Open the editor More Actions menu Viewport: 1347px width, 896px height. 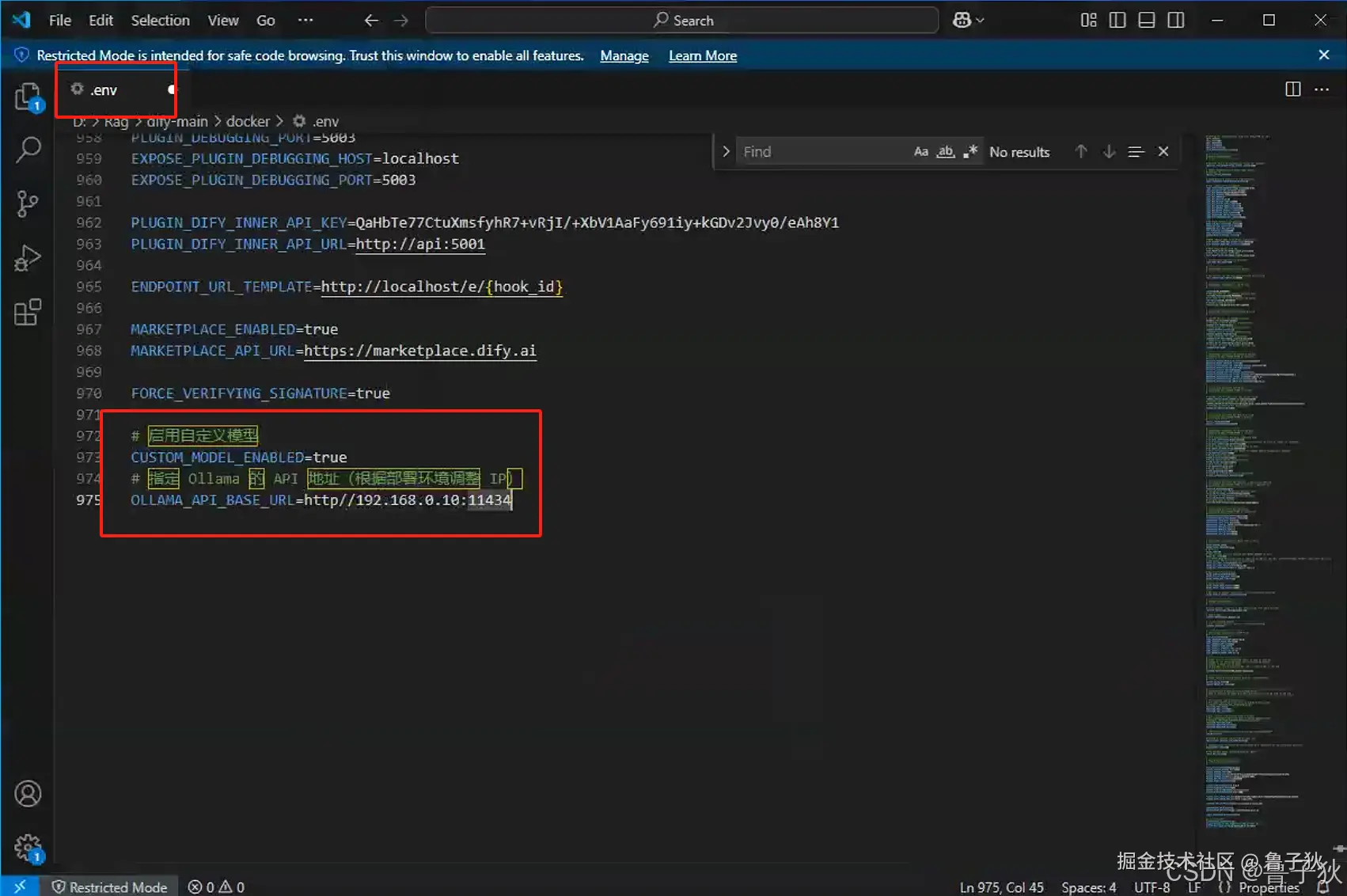click(1322, 89)
